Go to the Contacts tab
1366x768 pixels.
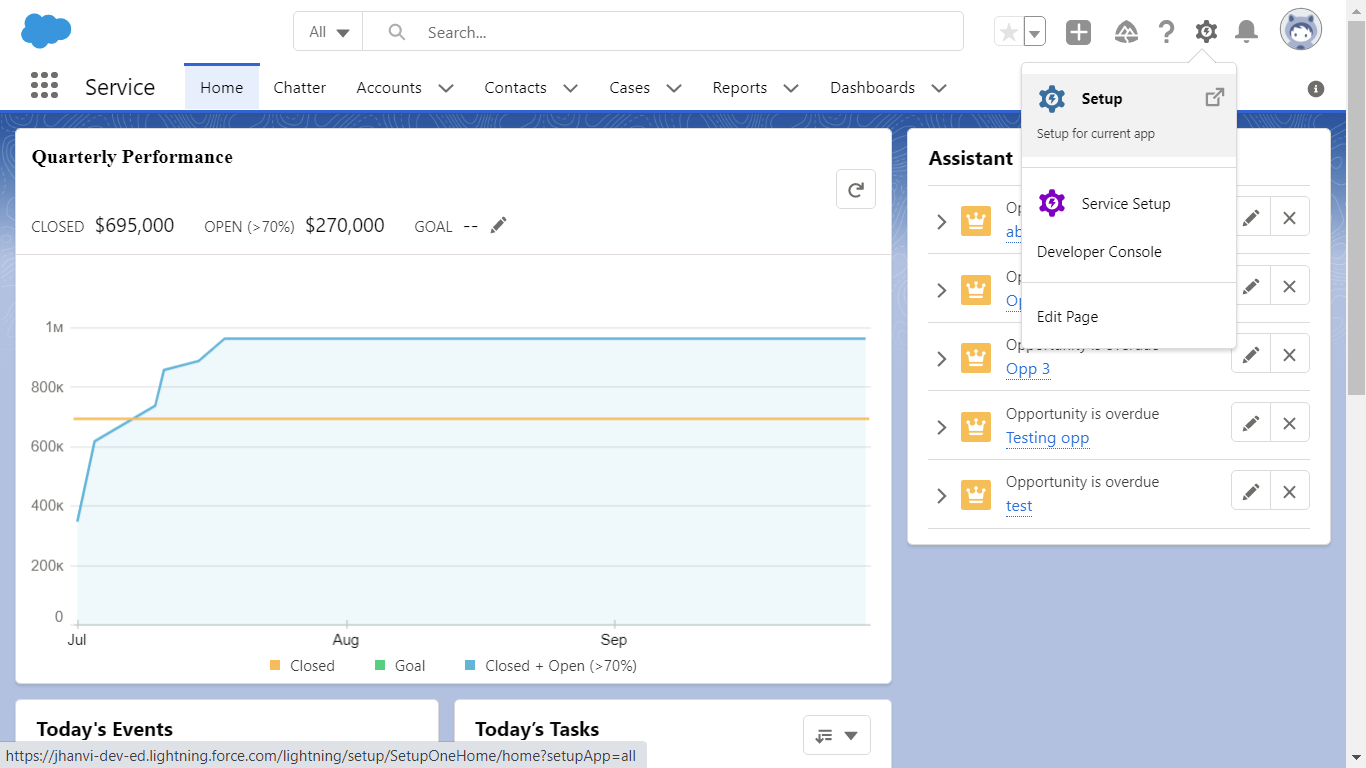(x=515, y=88)
